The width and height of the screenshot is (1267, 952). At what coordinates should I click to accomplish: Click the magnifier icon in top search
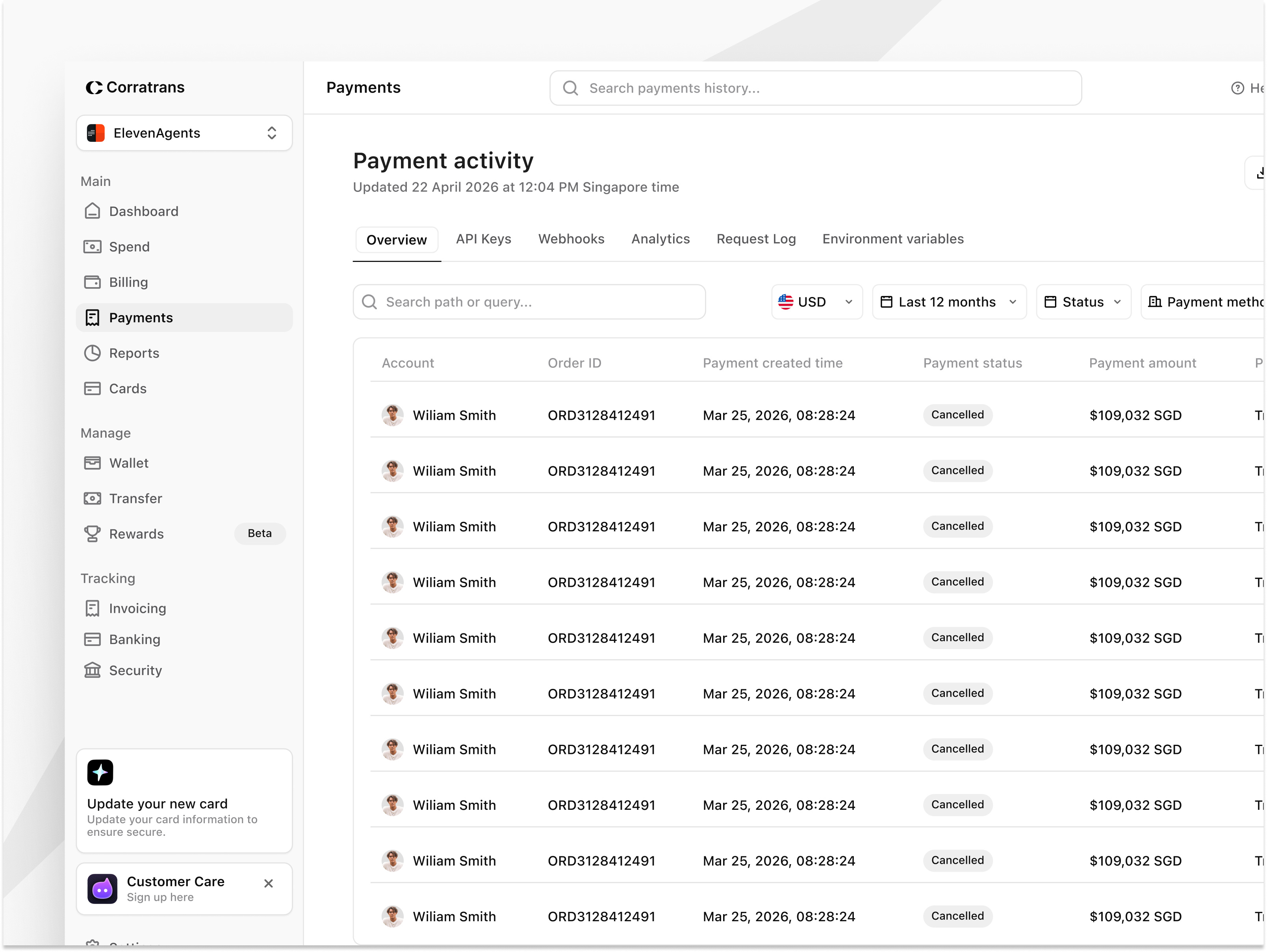click(571, 88)
